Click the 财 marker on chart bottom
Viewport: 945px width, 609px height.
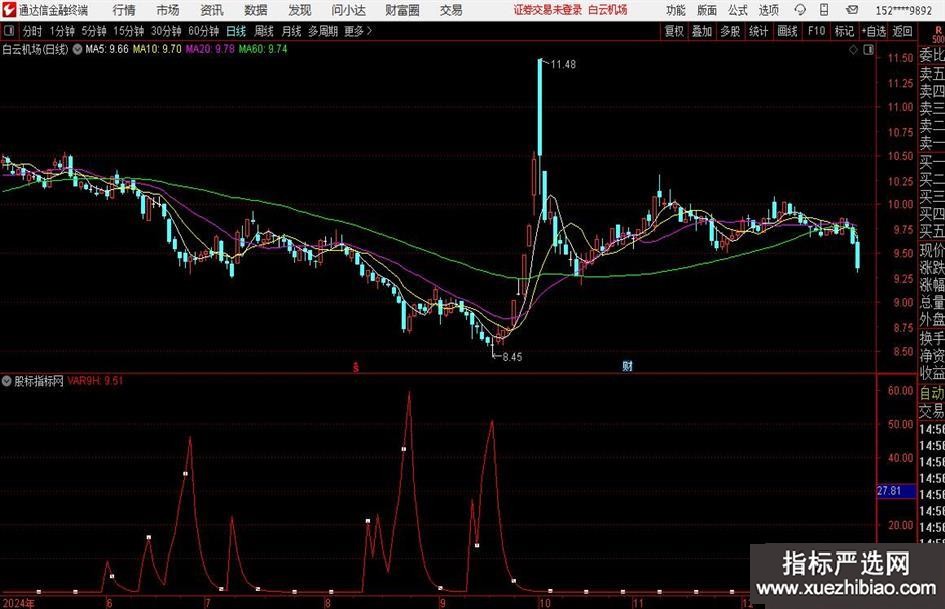click(627, 365)
